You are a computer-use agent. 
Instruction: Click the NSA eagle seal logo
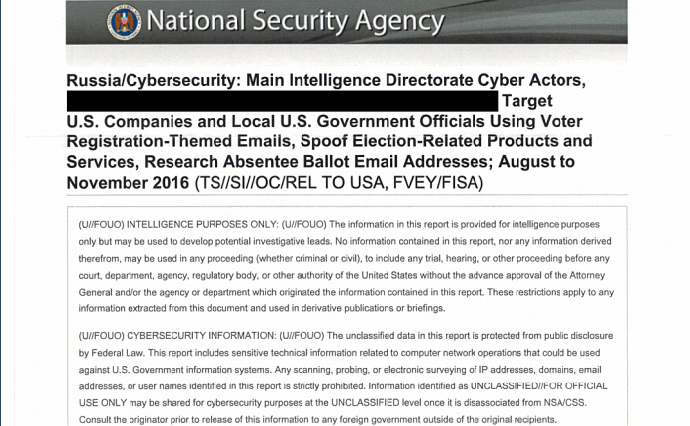click(x=125, y=22)
